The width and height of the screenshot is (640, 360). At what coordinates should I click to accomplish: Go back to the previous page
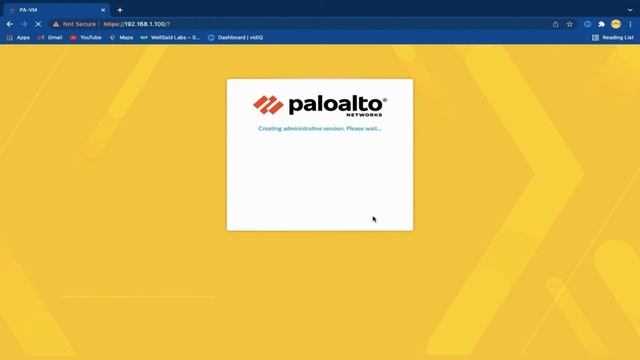tap(9, 24)
